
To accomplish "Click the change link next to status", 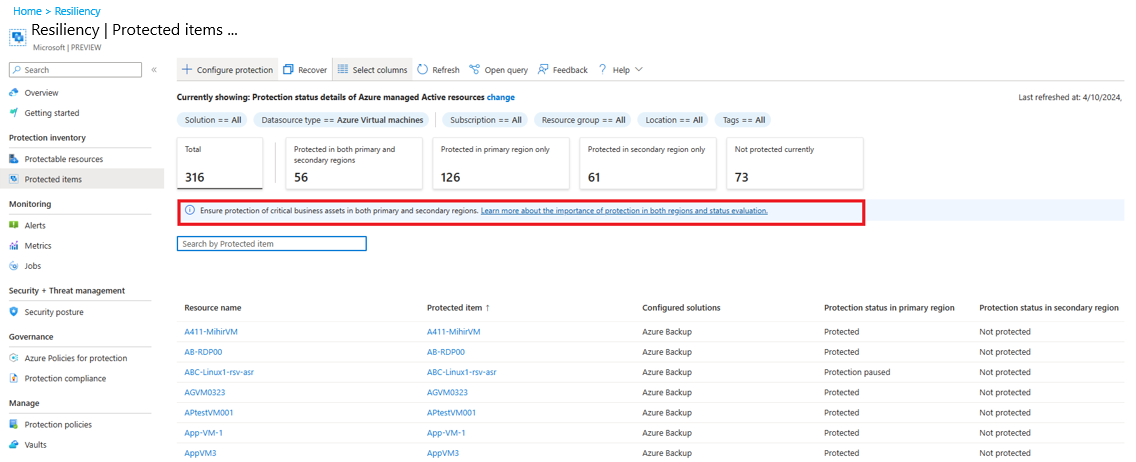I will click(x=501, y=97).
